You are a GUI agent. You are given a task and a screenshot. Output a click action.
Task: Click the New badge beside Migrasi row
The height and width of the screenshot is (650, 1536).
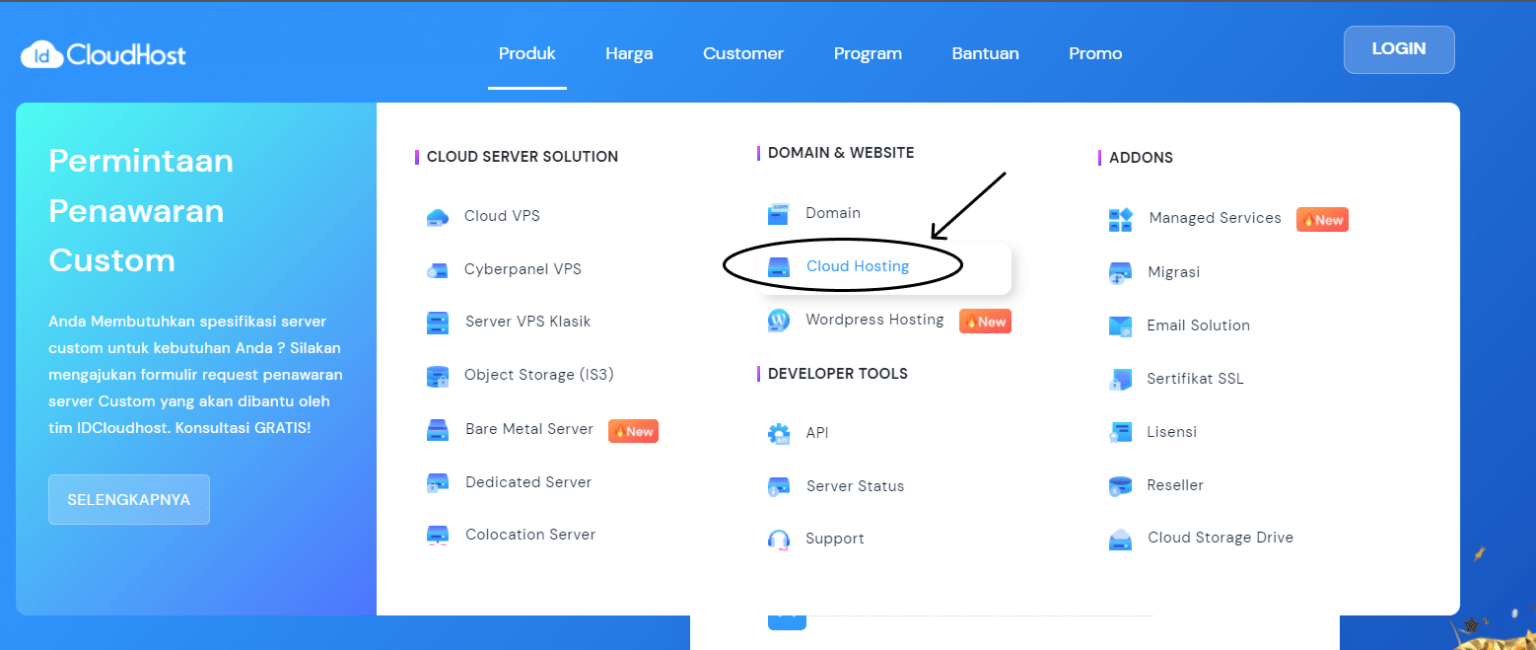[x=1322, y=219]
